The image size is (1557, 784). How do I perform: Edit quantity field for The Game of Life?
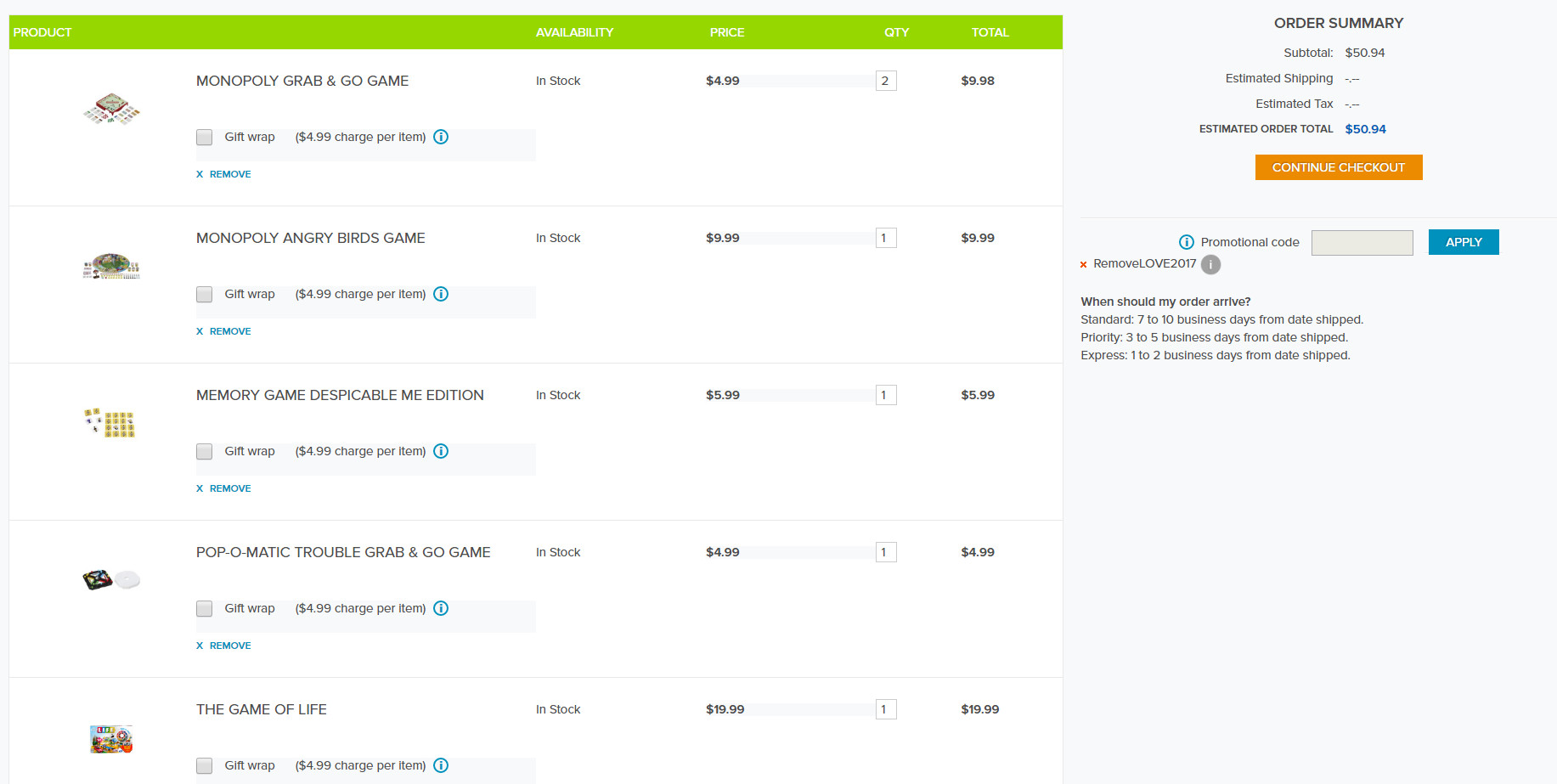tap(886, 709)
